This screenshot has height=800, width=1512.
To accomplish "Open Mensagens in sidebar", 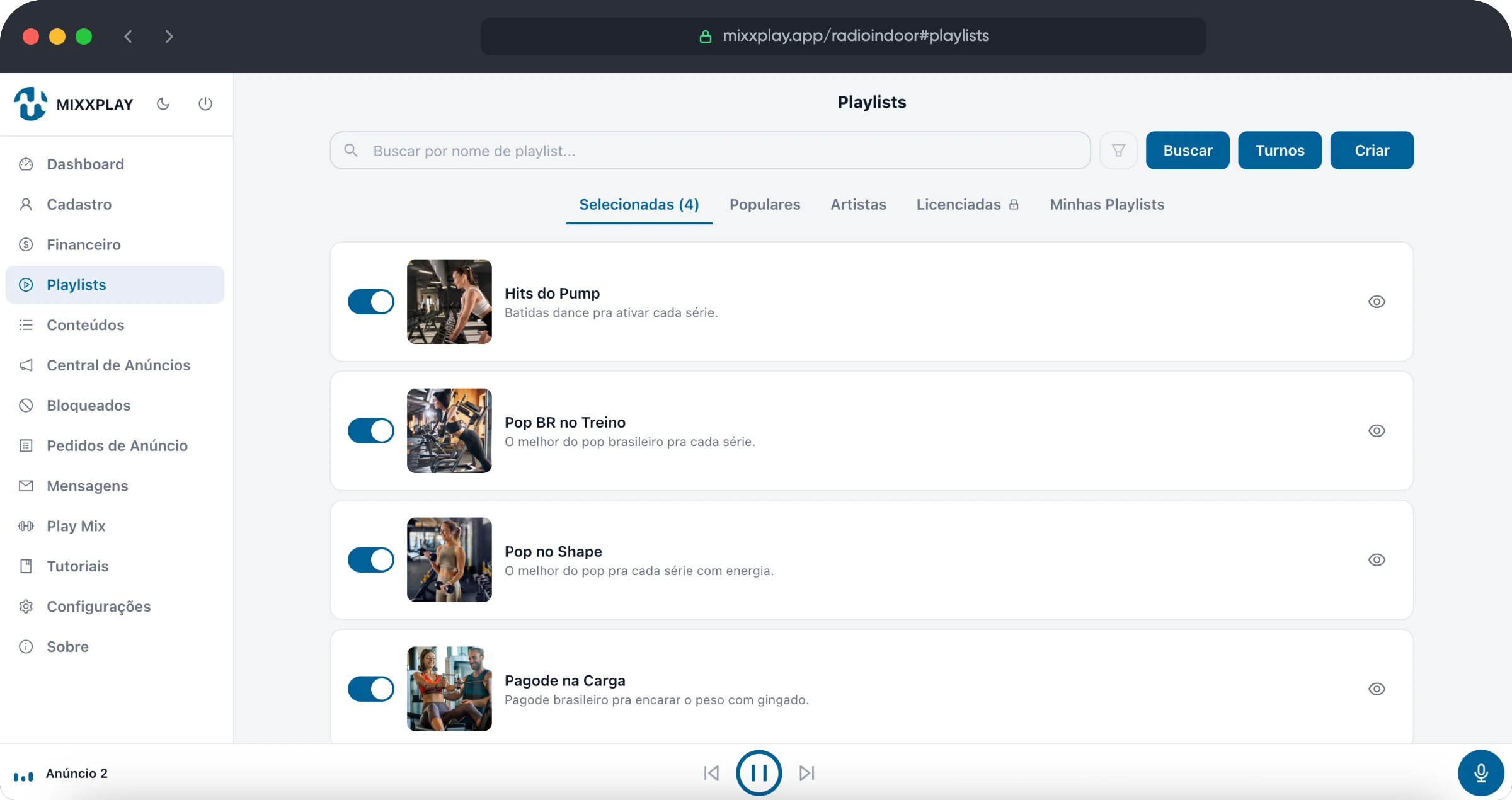I will click(x=115, y=486).
